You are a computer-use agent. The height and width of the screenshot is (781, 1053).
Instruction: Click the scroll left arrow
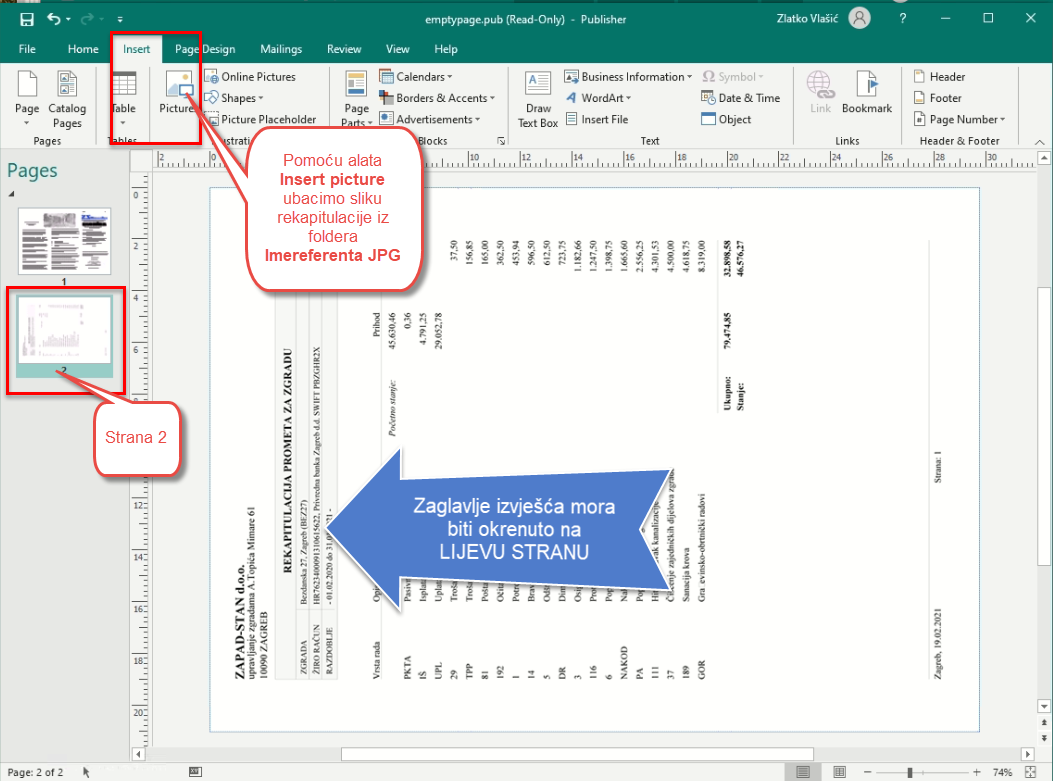138,754
